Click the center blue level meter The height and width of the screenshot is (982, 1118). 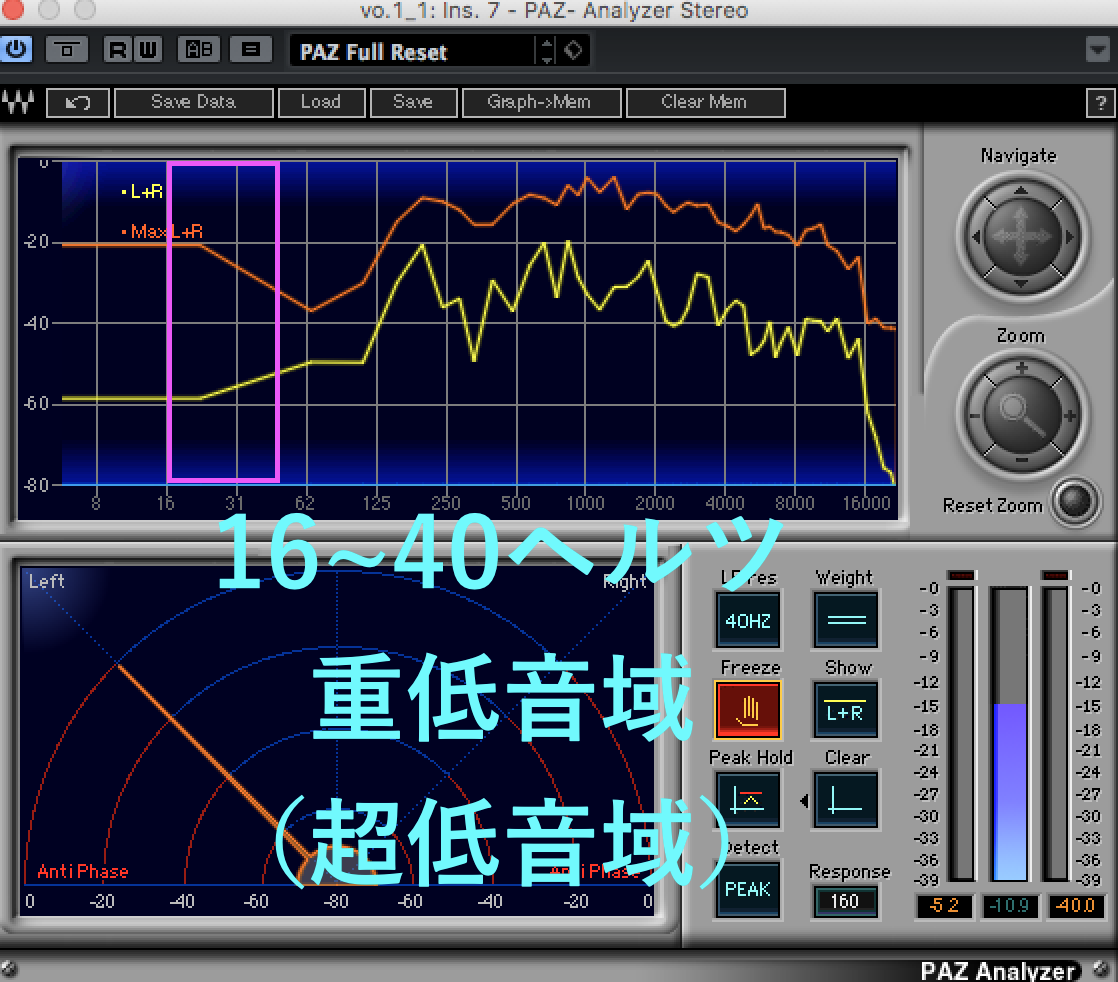tap(1010, 734)
